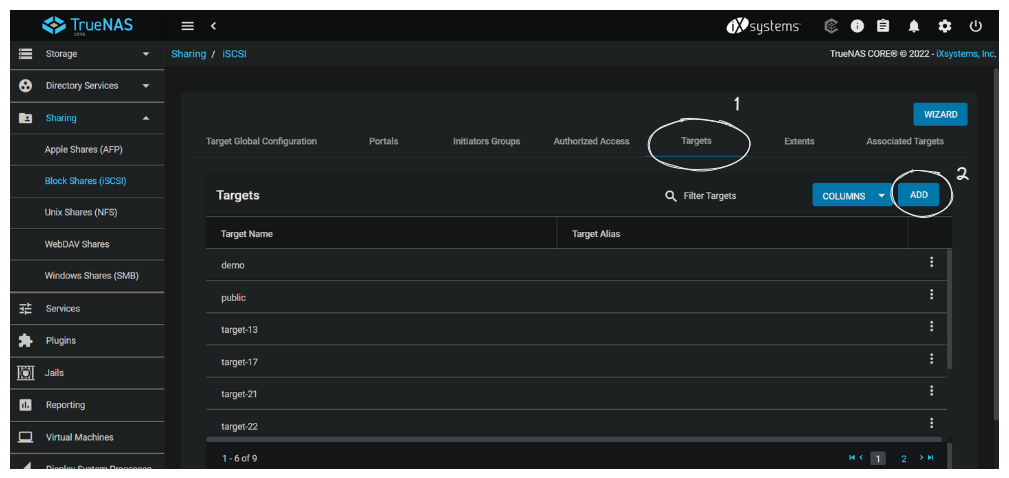Screen dimensions: 1009x478
Task: Open the Alerts bell icon
Action: (914, 26)
